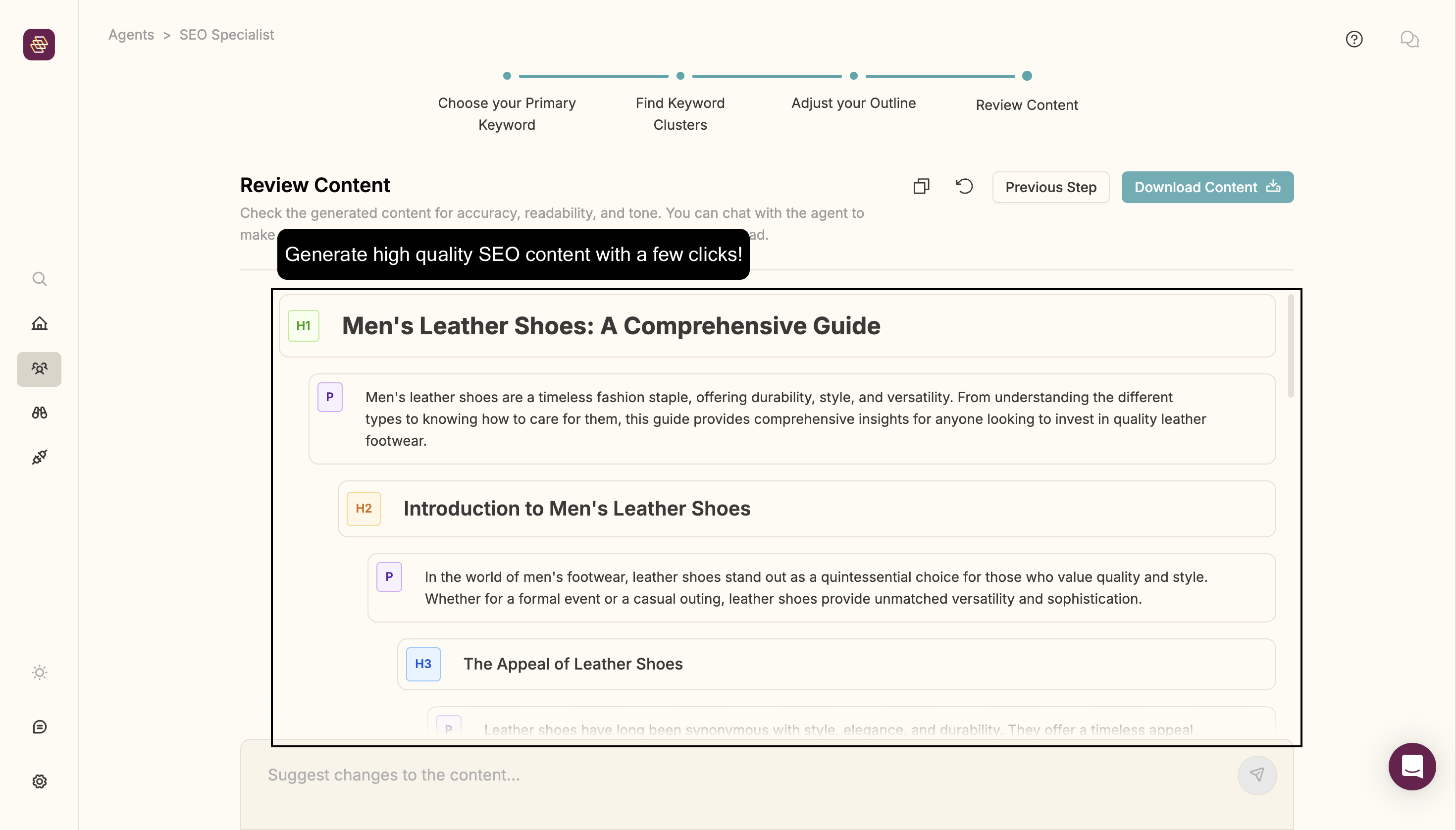Open the conversations bubble icon top right

click(x=1409, y=39)
